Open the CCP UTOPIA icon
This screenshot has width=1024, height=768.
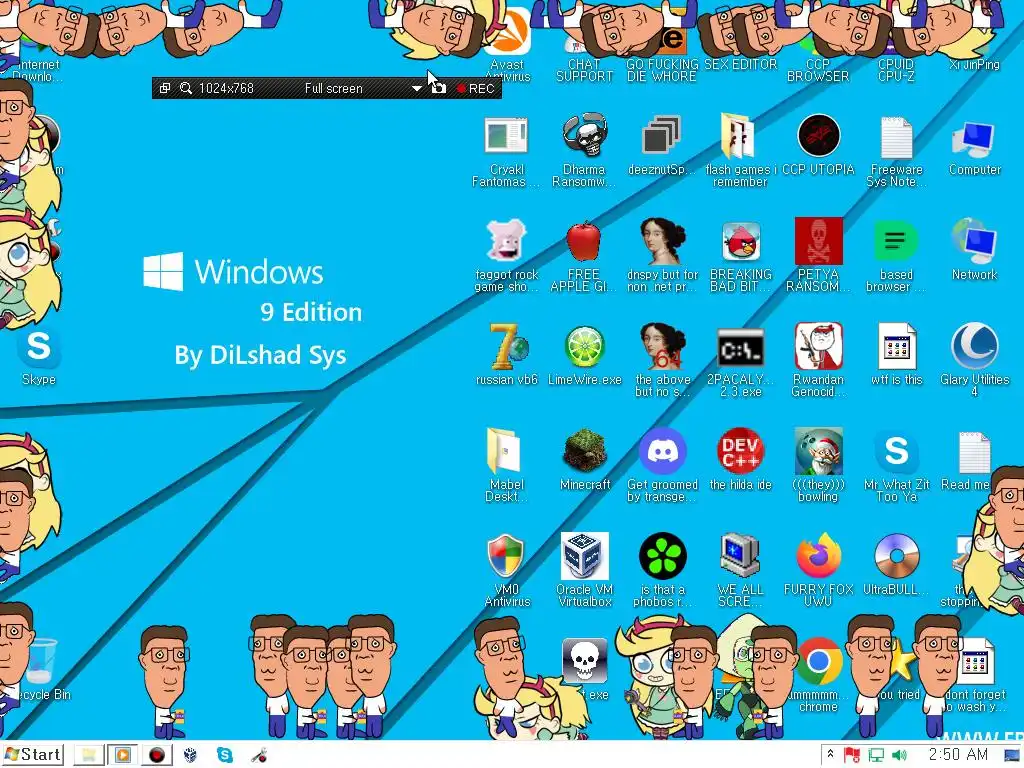click(818, 135)
